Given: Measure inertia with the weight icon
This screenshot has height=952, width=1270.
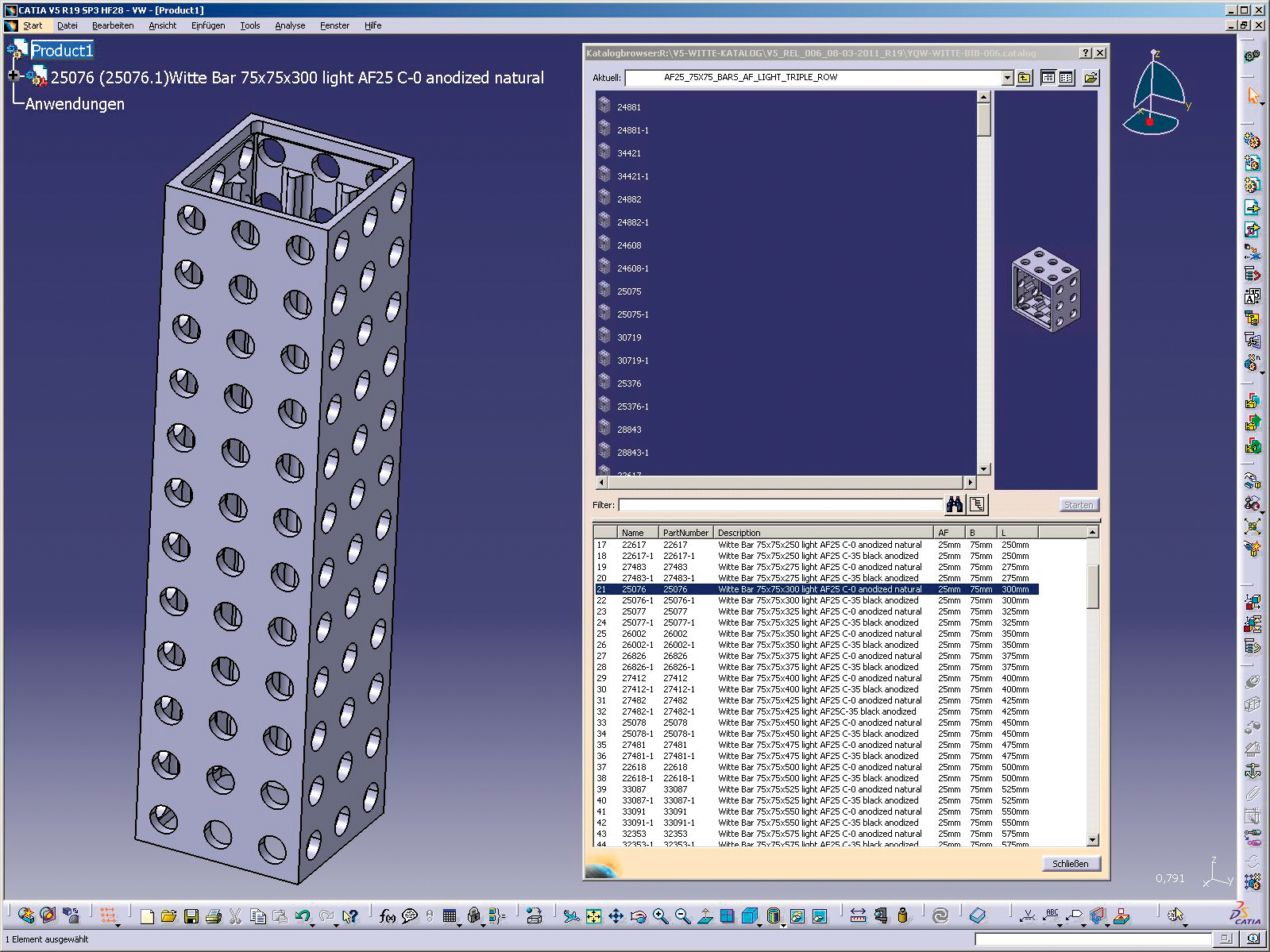Looking at the screenshot, I should 903,916.
